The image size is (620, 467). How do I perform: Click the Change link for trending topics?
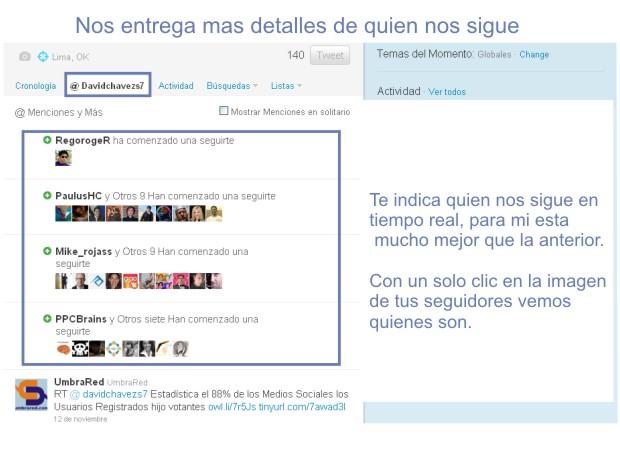coord(534,55)
